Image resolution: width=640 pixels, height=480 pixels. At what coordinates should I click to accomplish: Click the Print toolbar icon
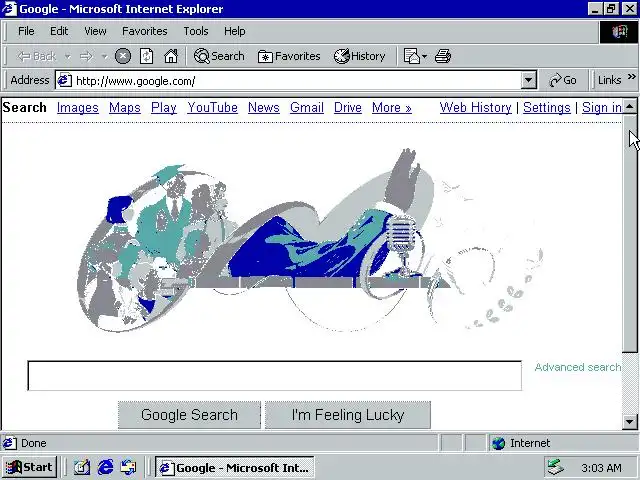tap(442, 56)
